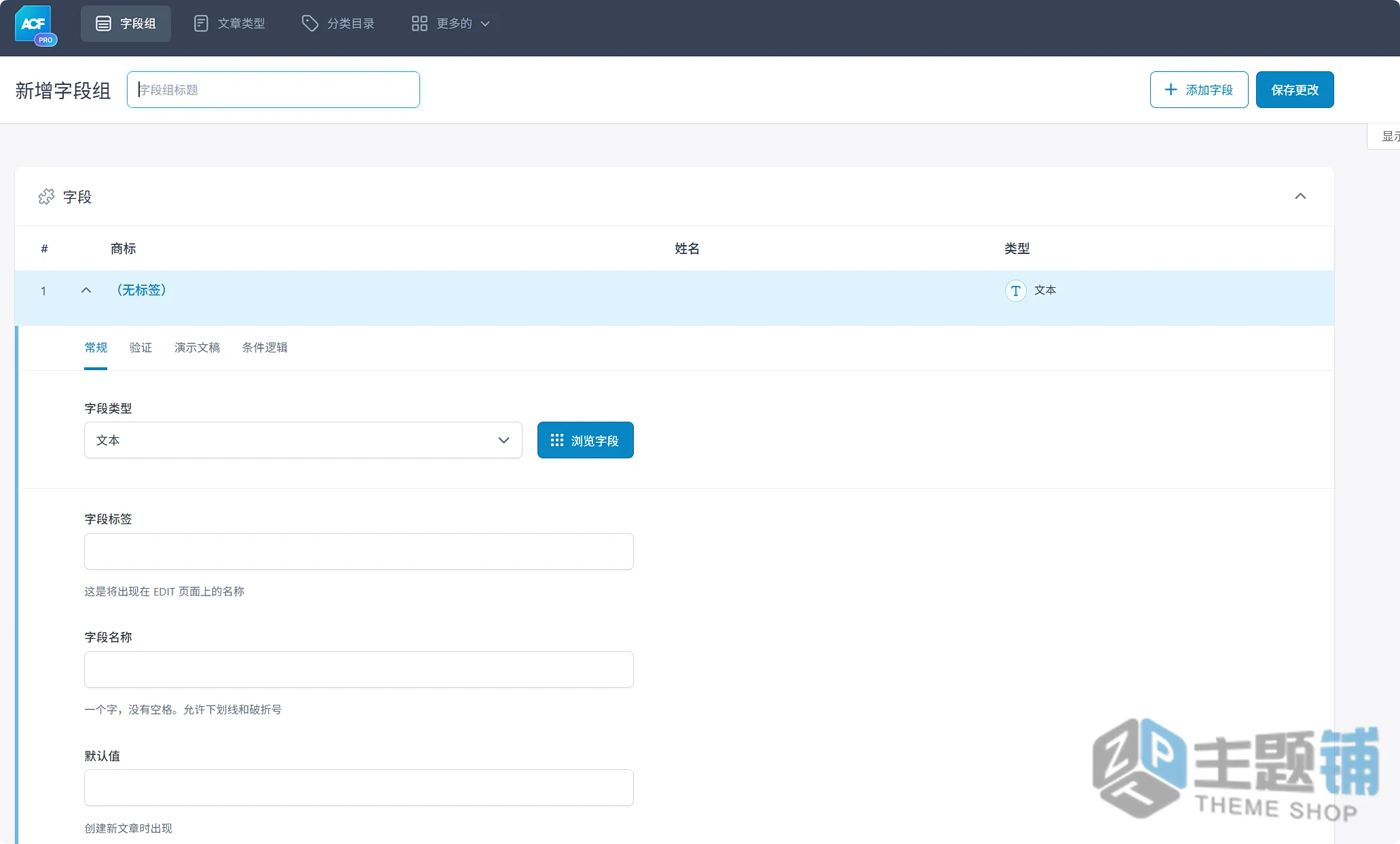
Task: Click the 更多的 grid icon
Action: tap(419, 24)
